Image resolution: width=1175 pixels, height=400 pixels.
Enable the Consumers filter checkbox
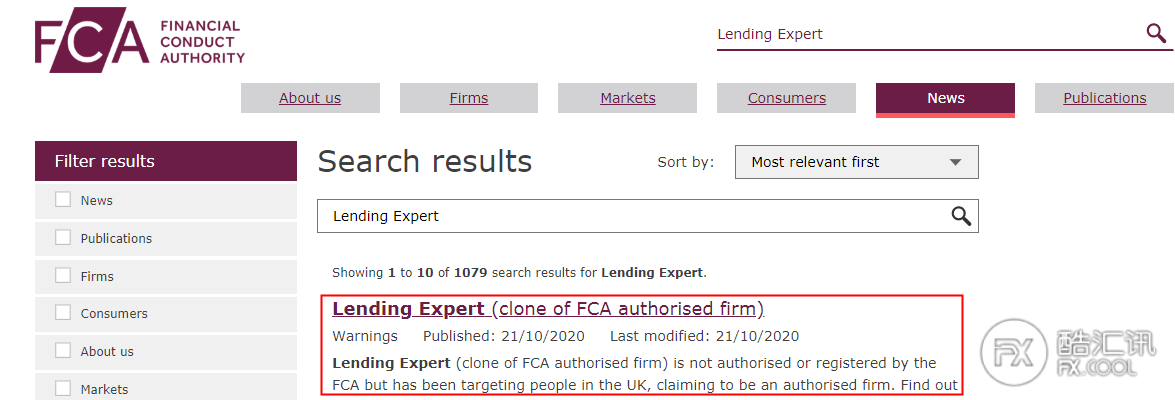(x=63, y=313)
